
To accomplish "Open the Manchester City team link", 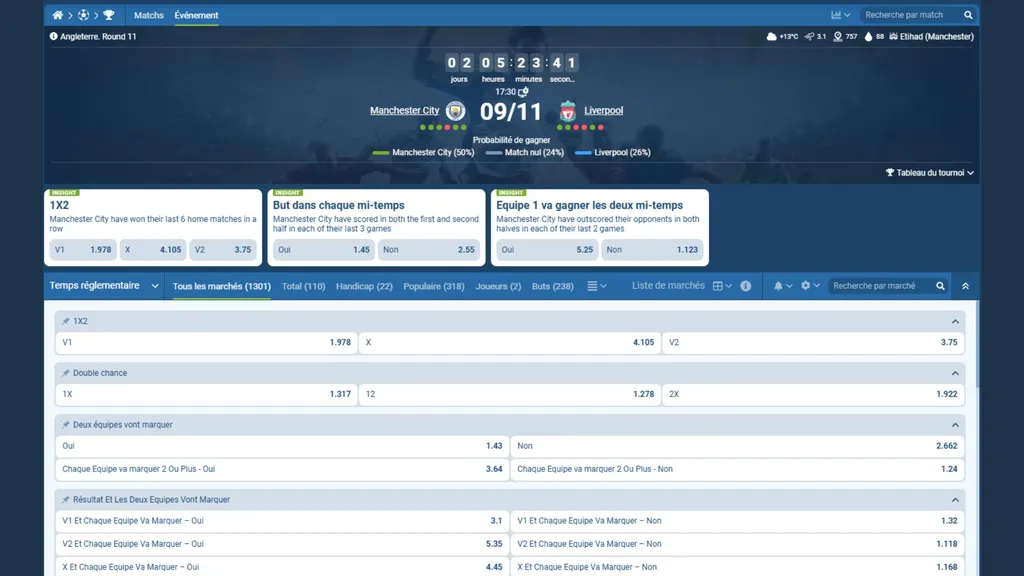I will pos(404,111).
